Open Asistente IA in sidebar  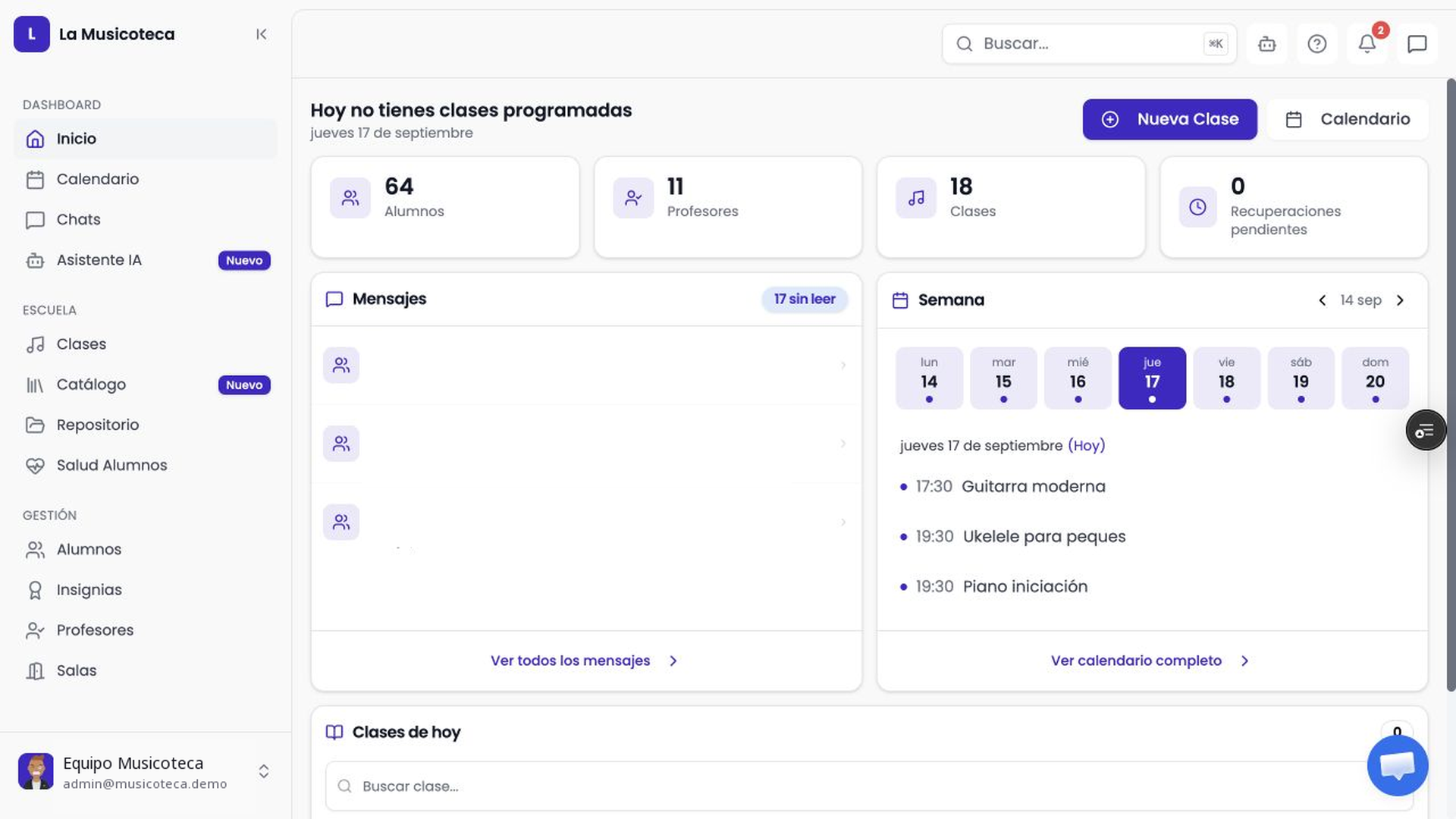click(146, 260)
